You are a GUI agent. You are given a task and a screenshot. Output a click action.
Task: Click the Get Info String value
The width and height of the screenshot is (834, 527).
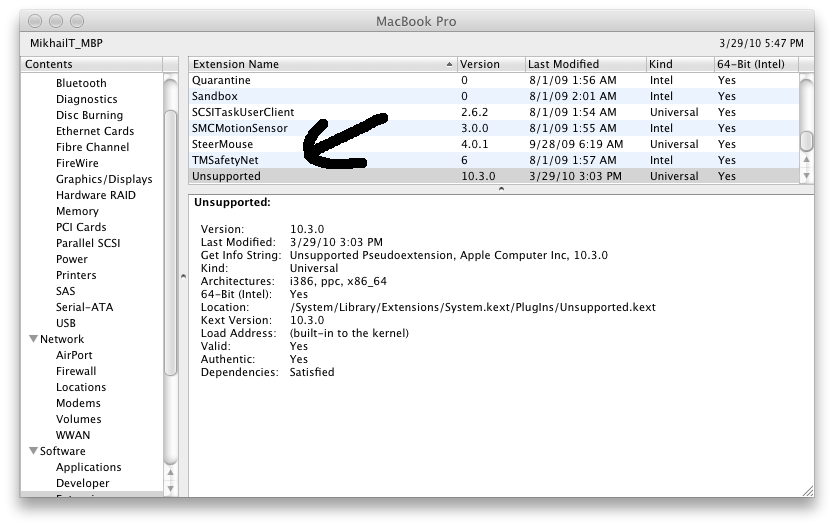click(448, 255)
